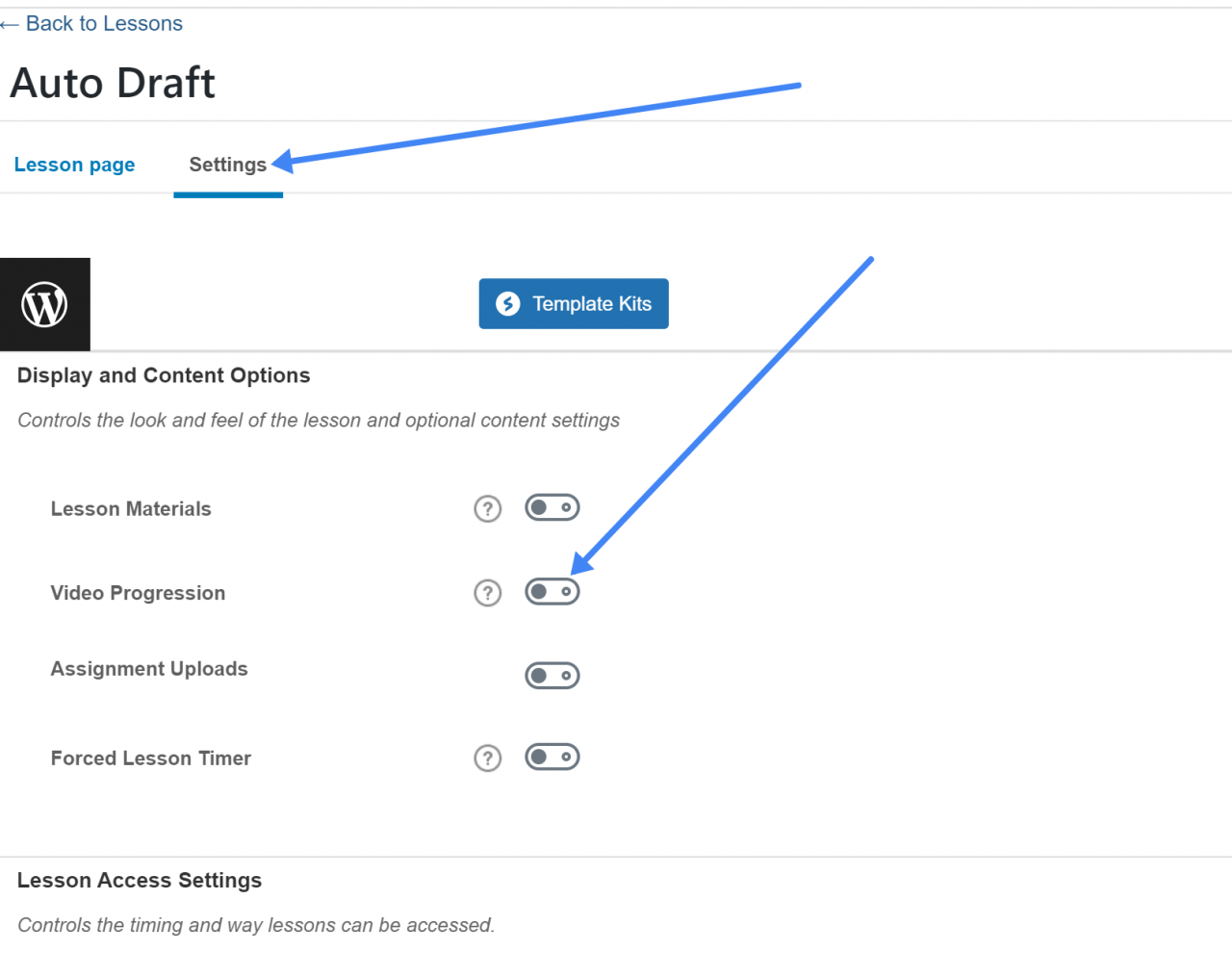Switch on the Forced Lesson Timer
The image size is (1232, 977).
552,758
